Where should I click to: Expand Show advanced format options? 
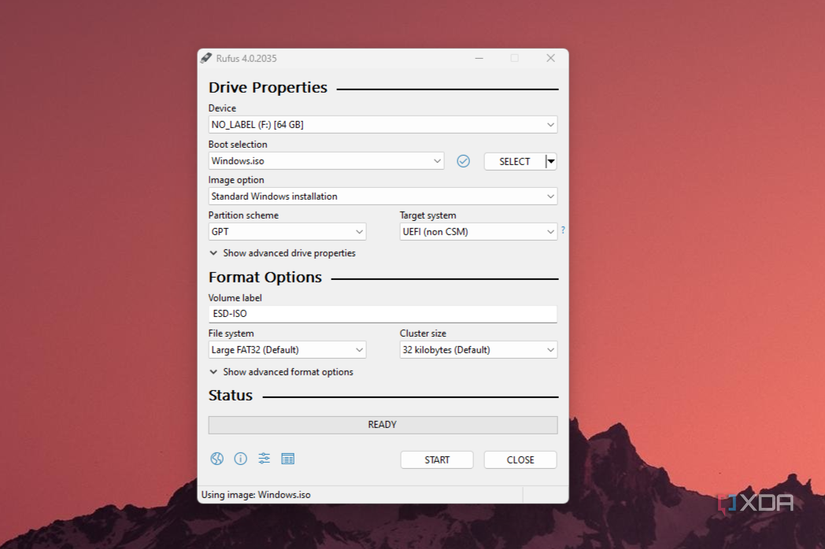[281, 372]
